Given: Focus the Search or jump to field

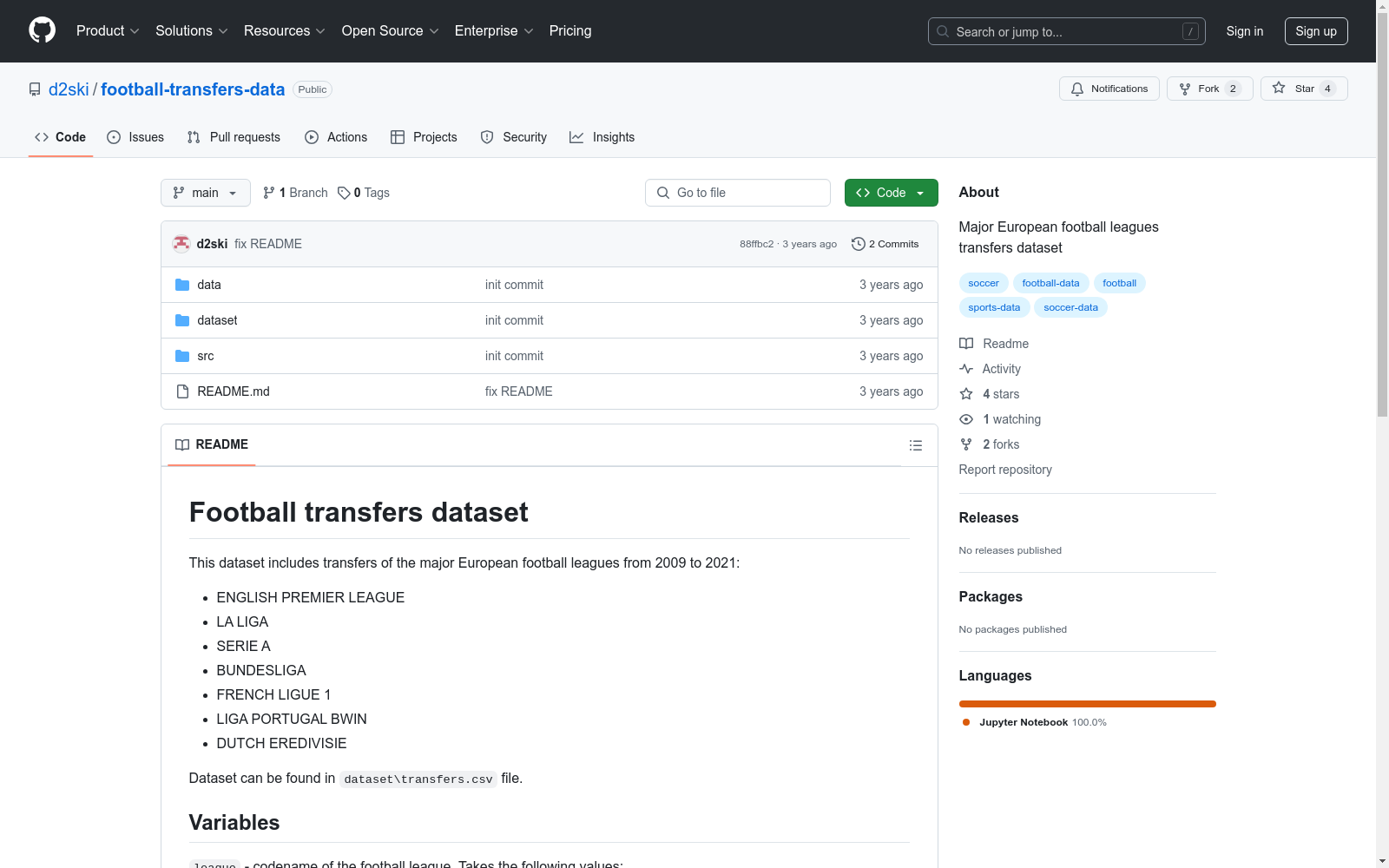Looking at the screenshot, I should tap(1067, 31).
